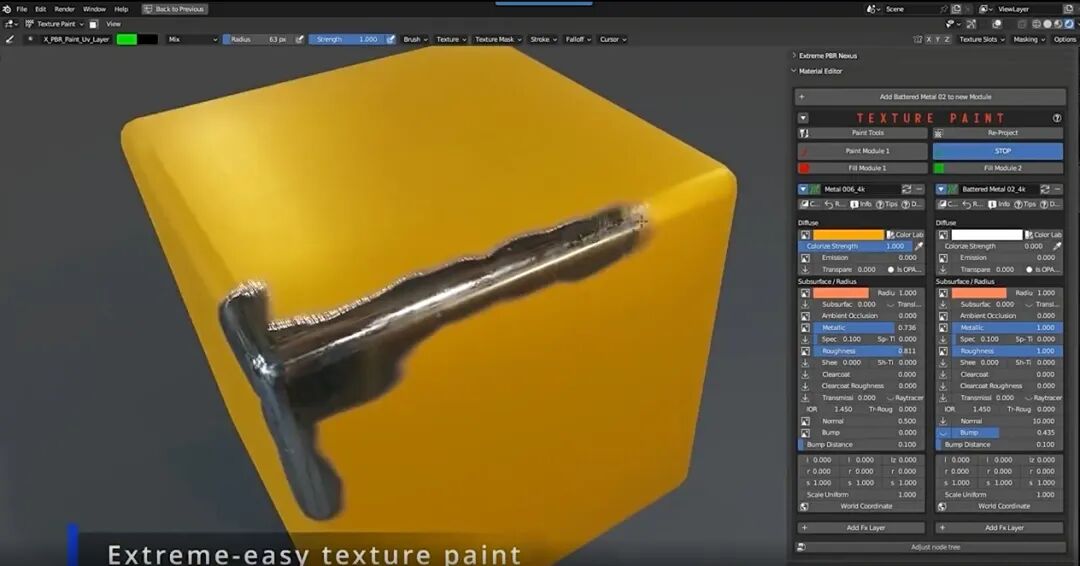Image resolution: width=1080 pixels, height=566 pixels.
Task: Click the Metallic slider showing 0.736
Action: point(869,328)
